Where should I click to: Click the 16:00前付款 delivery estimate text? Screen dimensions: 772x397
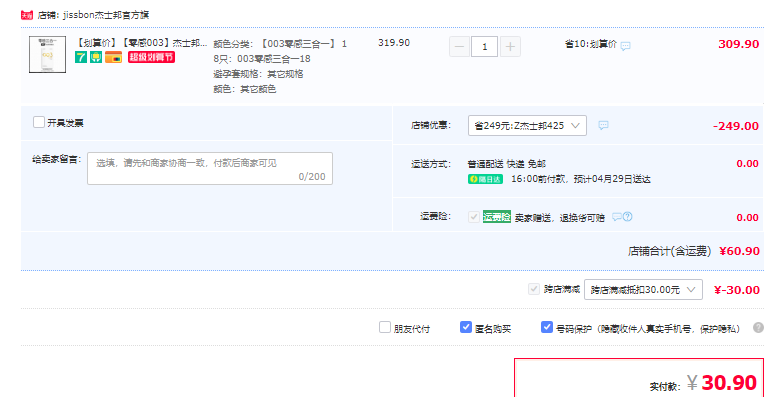point(580,179)
